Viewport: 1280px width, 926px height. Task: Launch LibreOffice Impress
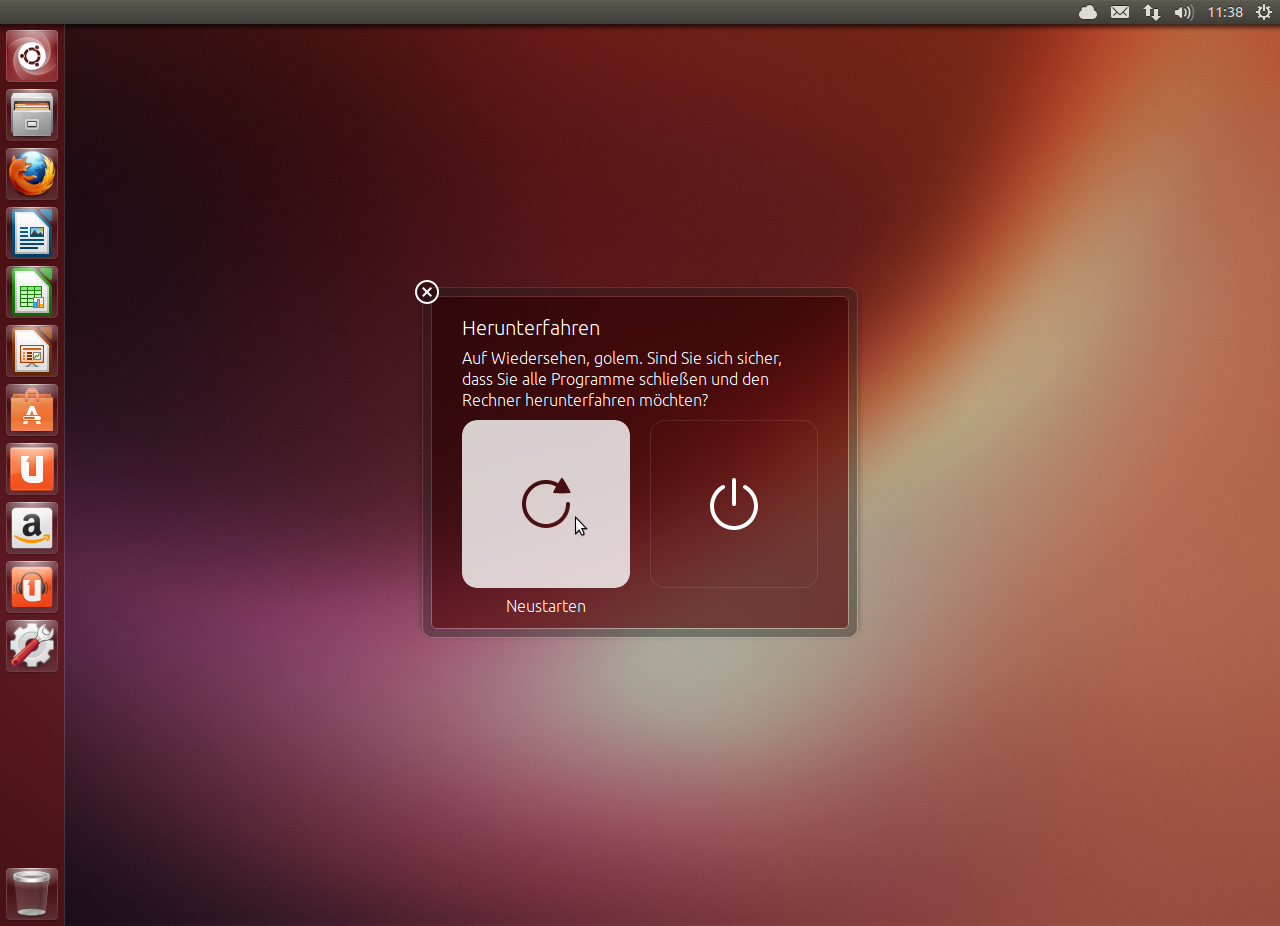tap(32, 351)
